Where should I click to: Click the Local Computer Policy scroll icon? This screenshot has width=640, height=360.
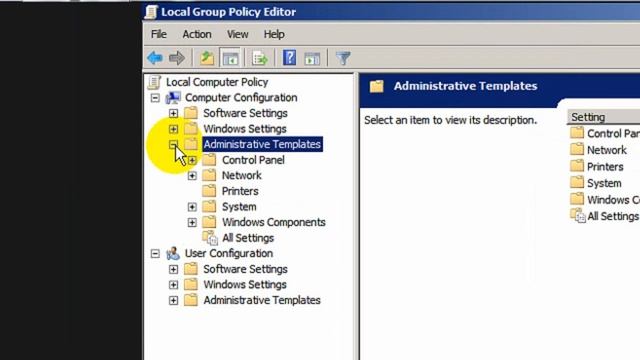click(155, 82)
